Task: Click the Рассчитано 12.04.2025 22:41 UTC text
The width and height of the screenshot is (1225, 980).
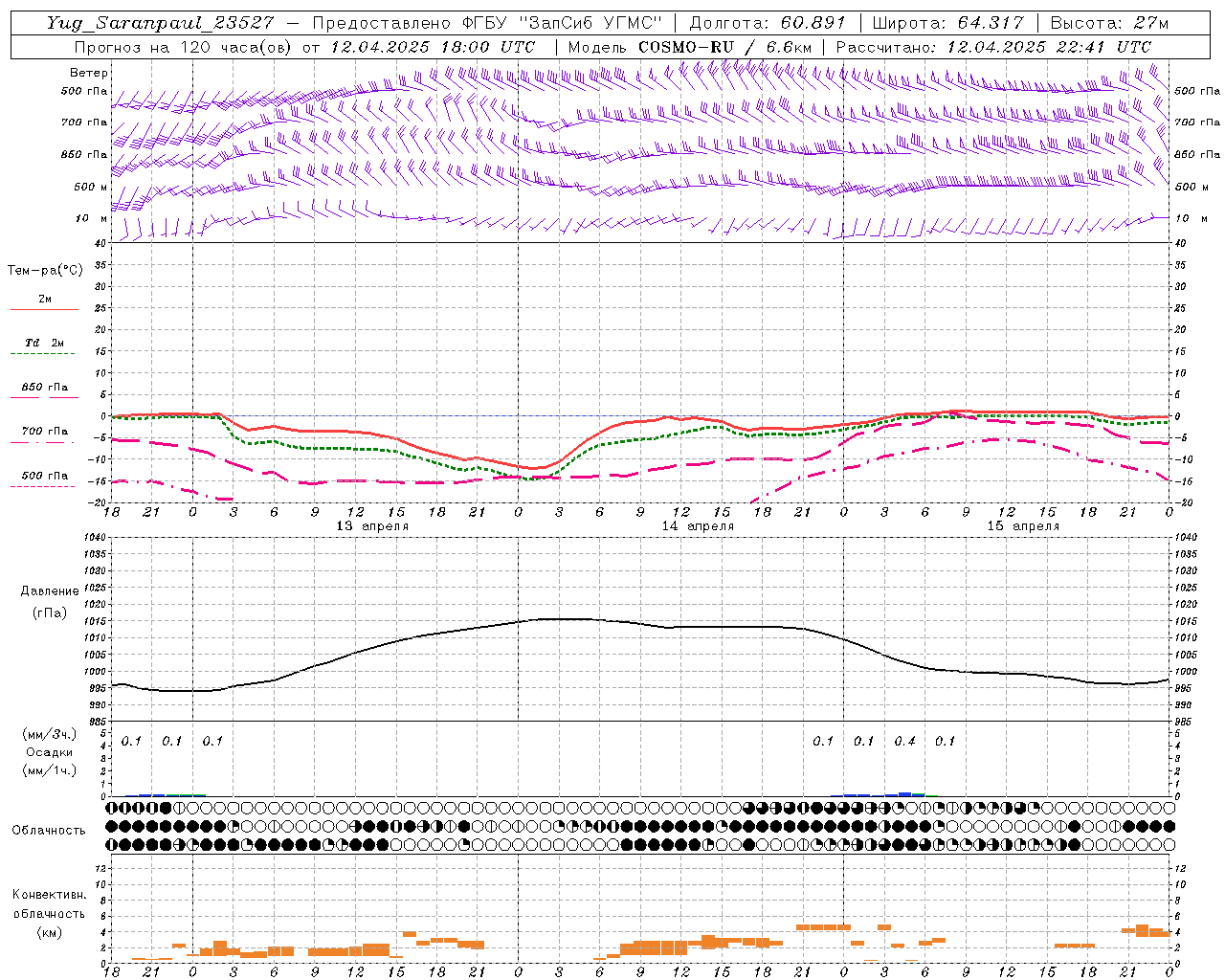Action: click(993, 46)
